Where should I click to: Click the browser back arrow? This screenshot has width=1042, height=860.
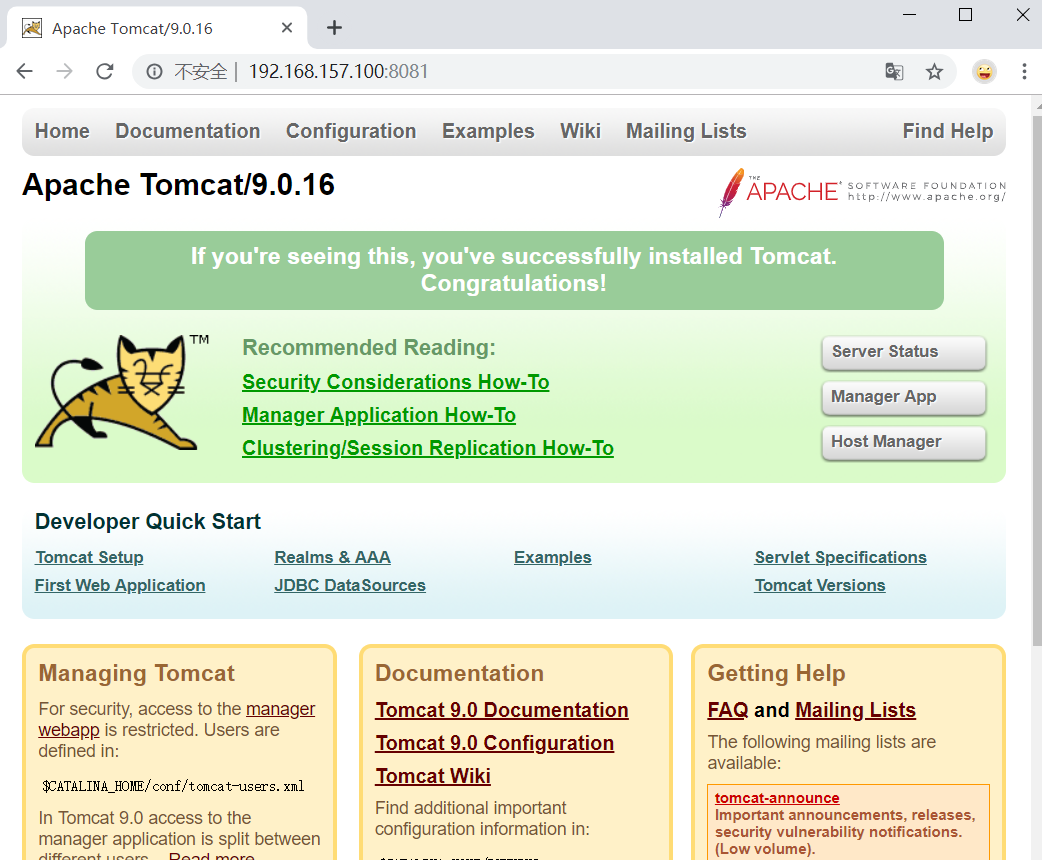click(x=25, y=71)
